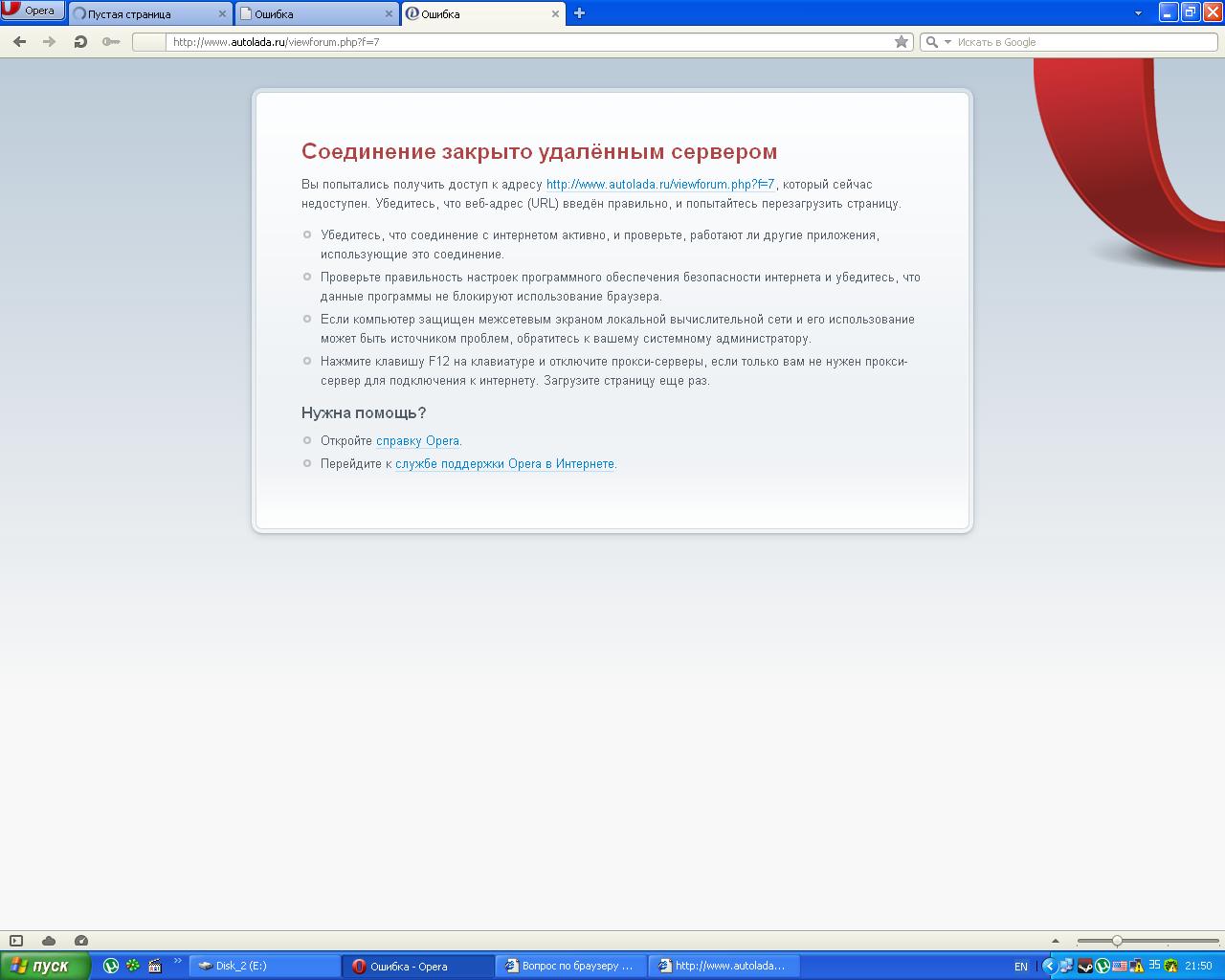Open службе поддержки Opera в Интернете link

(504, 464)
